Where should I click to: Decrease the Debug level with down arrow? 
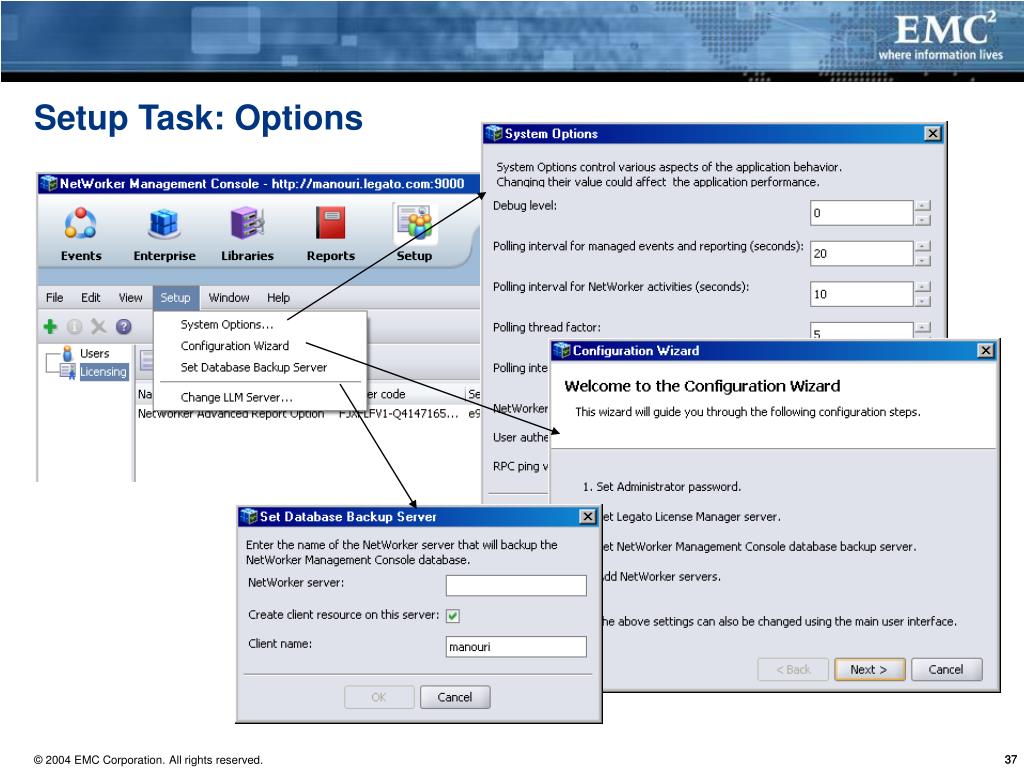click(x=922, y=220)
